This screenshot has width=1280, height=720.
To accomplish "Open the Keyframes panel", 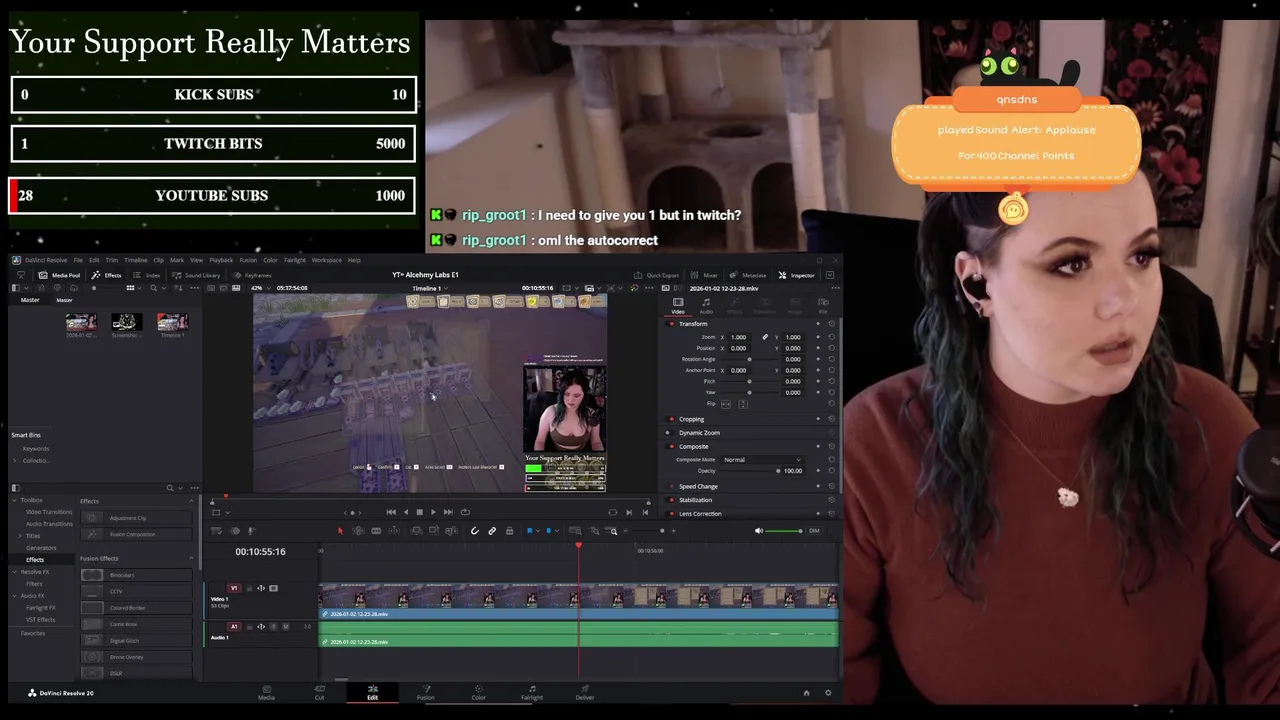I will (252, 275).
